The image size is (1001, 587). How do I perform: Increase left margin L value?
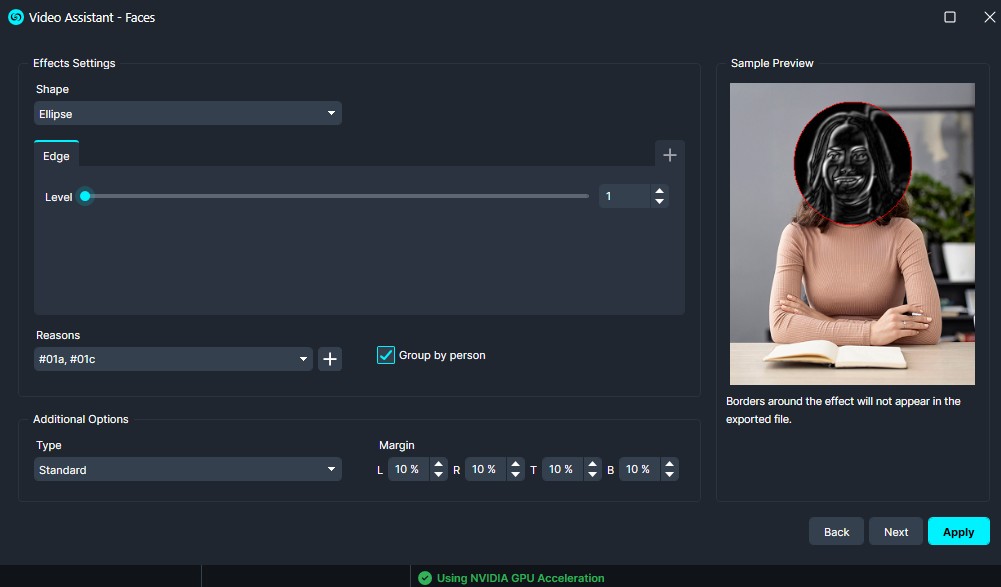pos(439,464)
